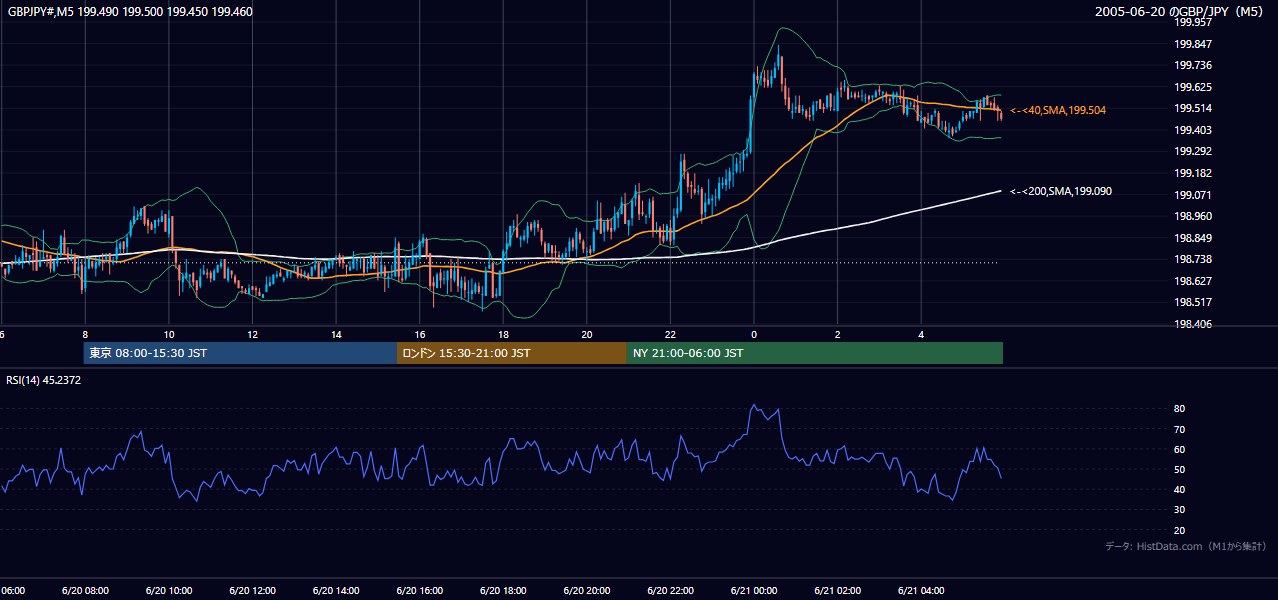
Task: Click price axis value 199.071
Action: point(1193,195)
